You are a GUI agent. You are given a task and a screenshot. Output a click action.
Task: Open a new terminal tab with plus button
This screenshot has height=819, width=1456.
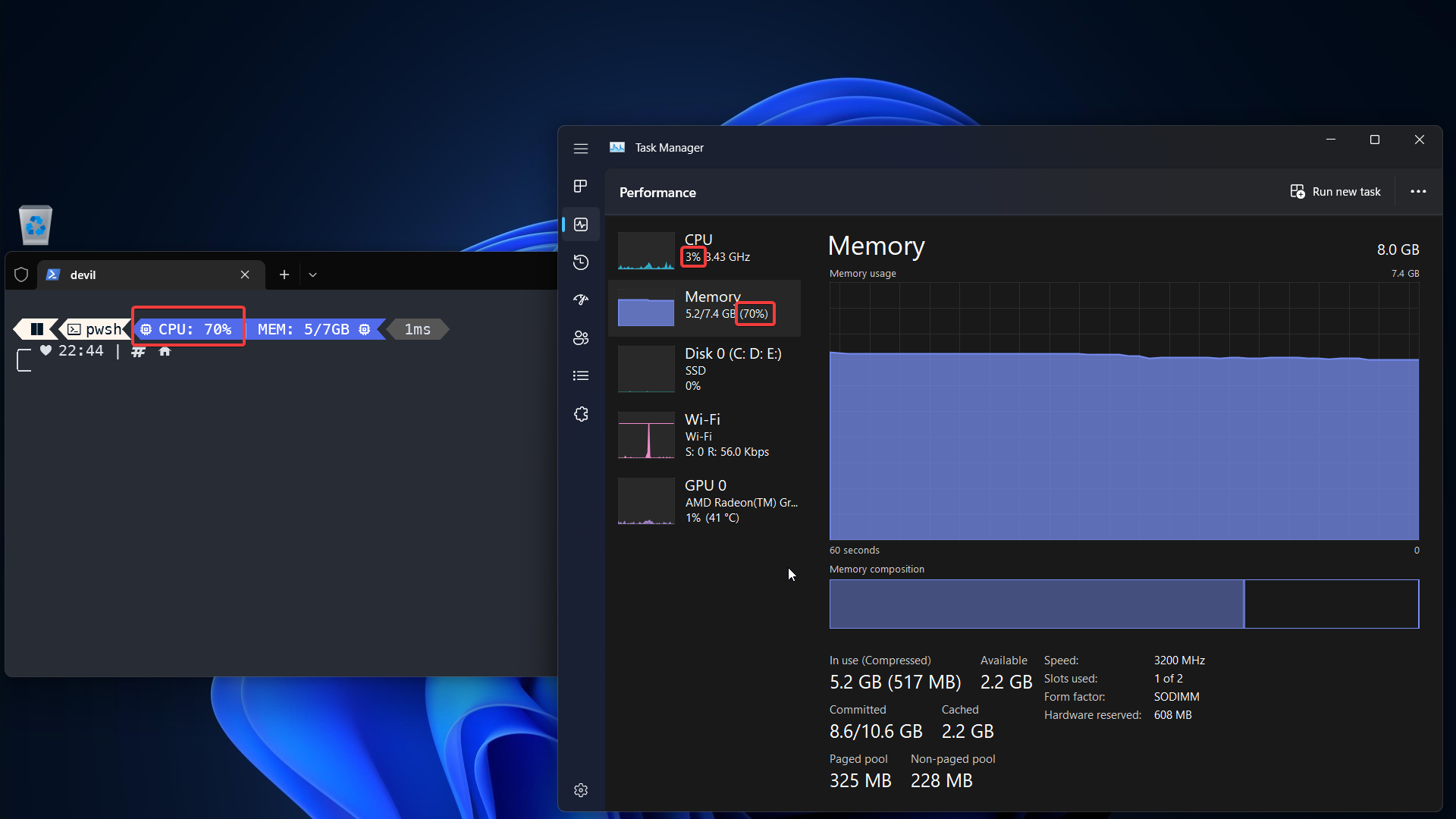point(284,275)
